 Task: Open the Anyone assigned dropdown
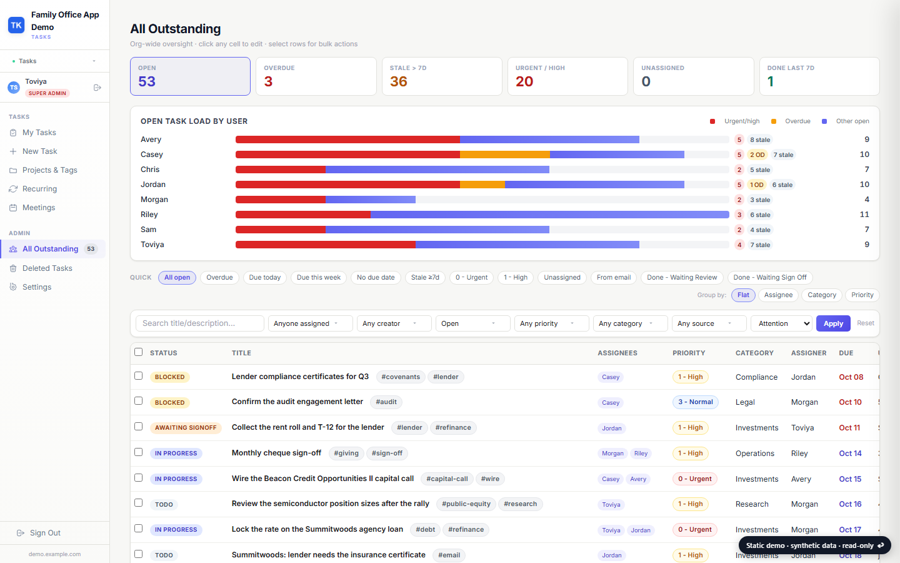[310, 324]
